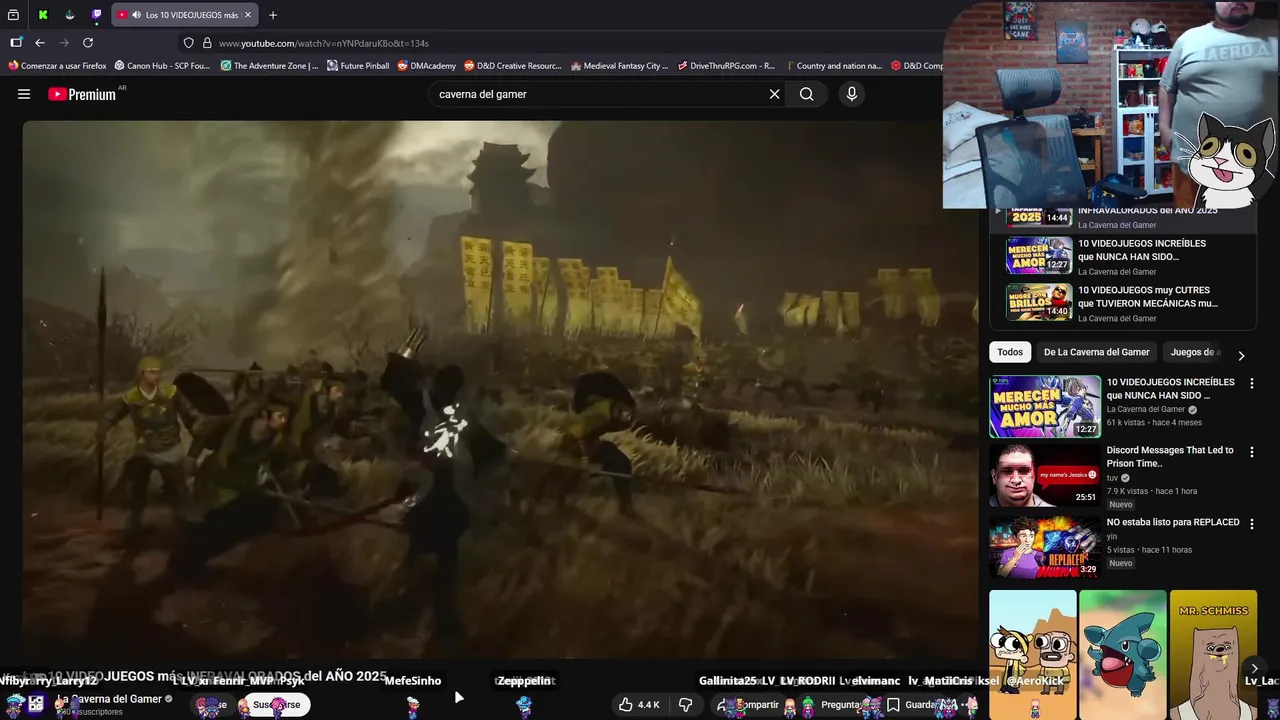Open playlist title 10 VIDEOJUEGOS muy CUTRES

[1148, 297]
